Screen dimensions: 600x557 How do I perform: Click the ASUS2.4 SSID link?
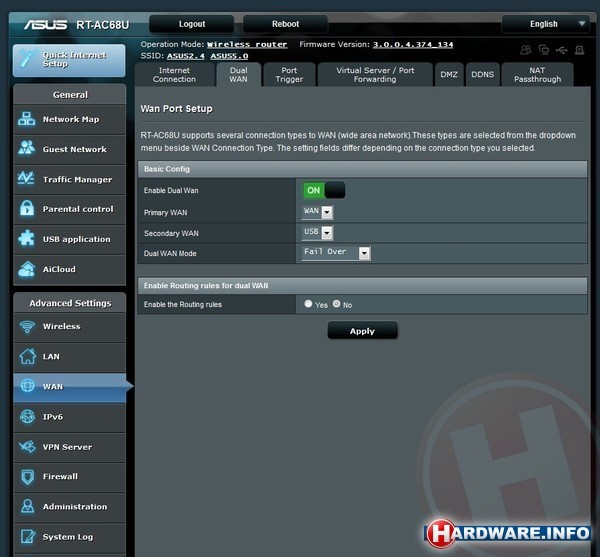186,56
